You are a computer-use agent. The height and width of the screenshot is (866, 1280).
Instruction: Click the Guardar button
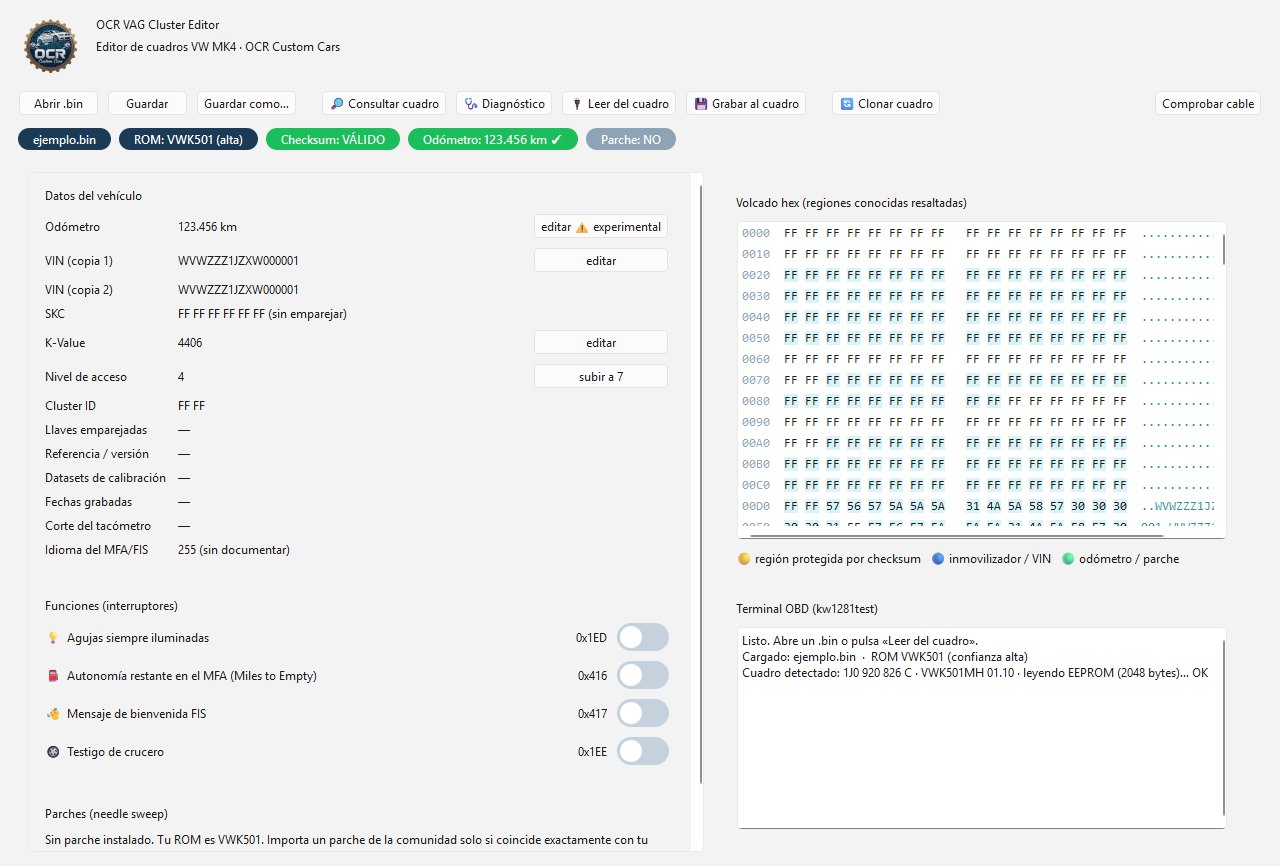click(x=148, y=104)
